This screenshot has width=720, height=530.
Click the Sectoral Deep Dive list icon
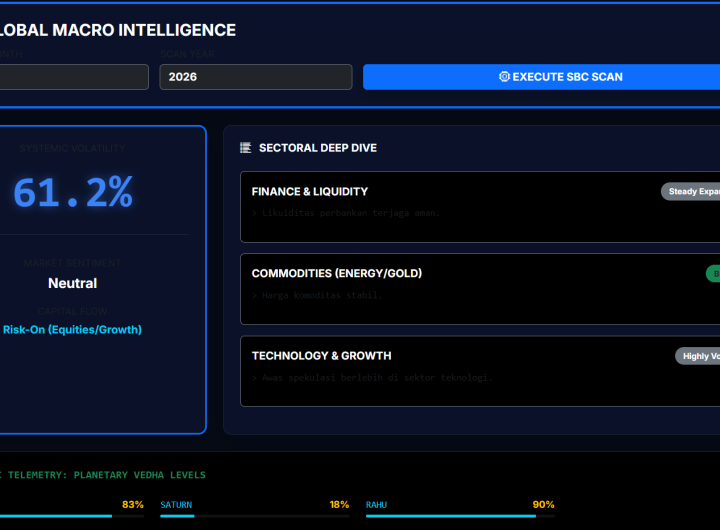[246, 148]
